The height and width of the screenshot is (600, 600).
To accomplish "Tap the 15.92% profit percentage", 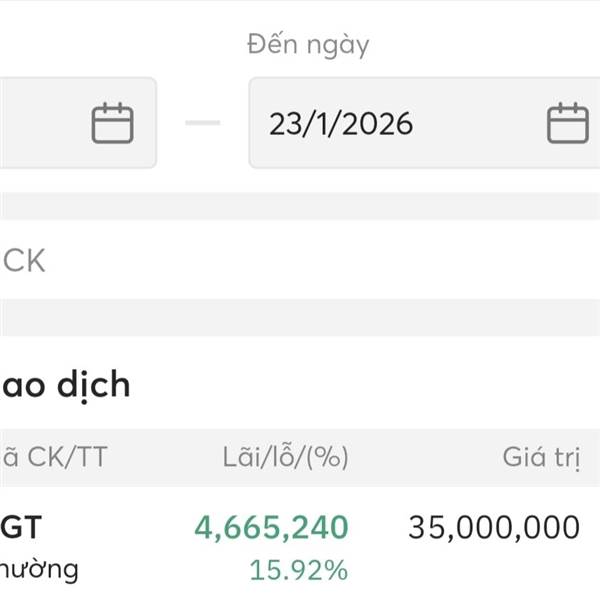I will click(298, 571).
